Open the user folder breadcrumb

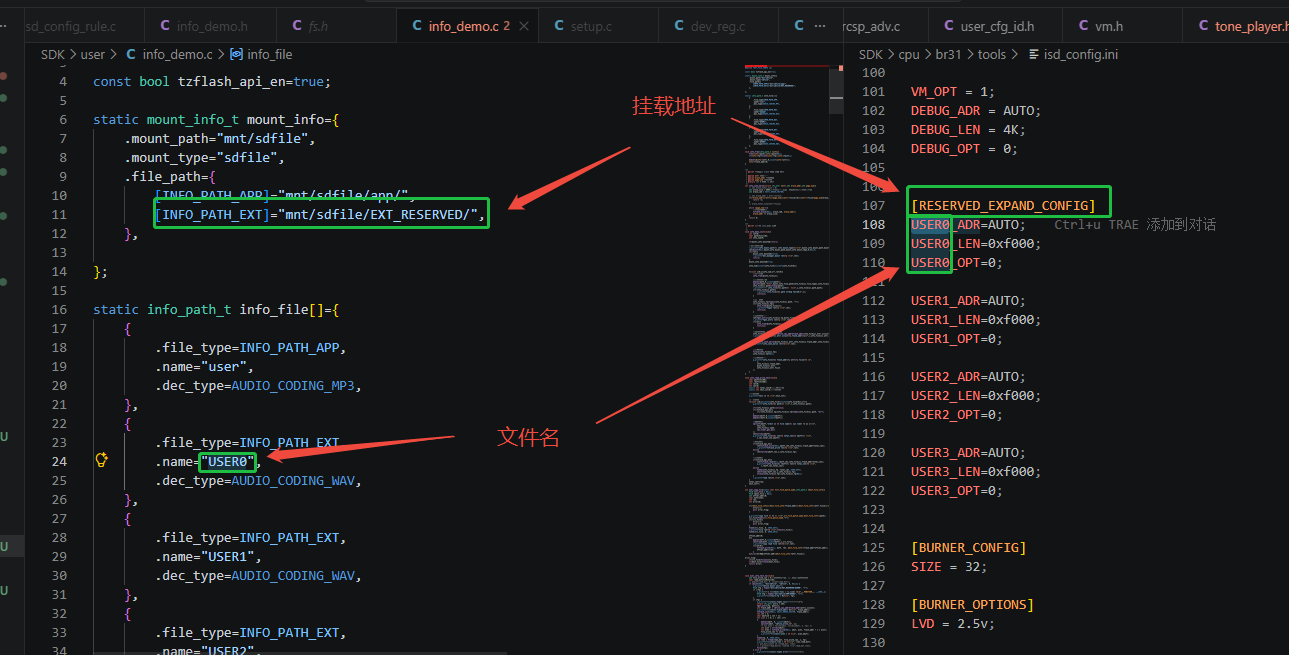click(x=93, y=54)
